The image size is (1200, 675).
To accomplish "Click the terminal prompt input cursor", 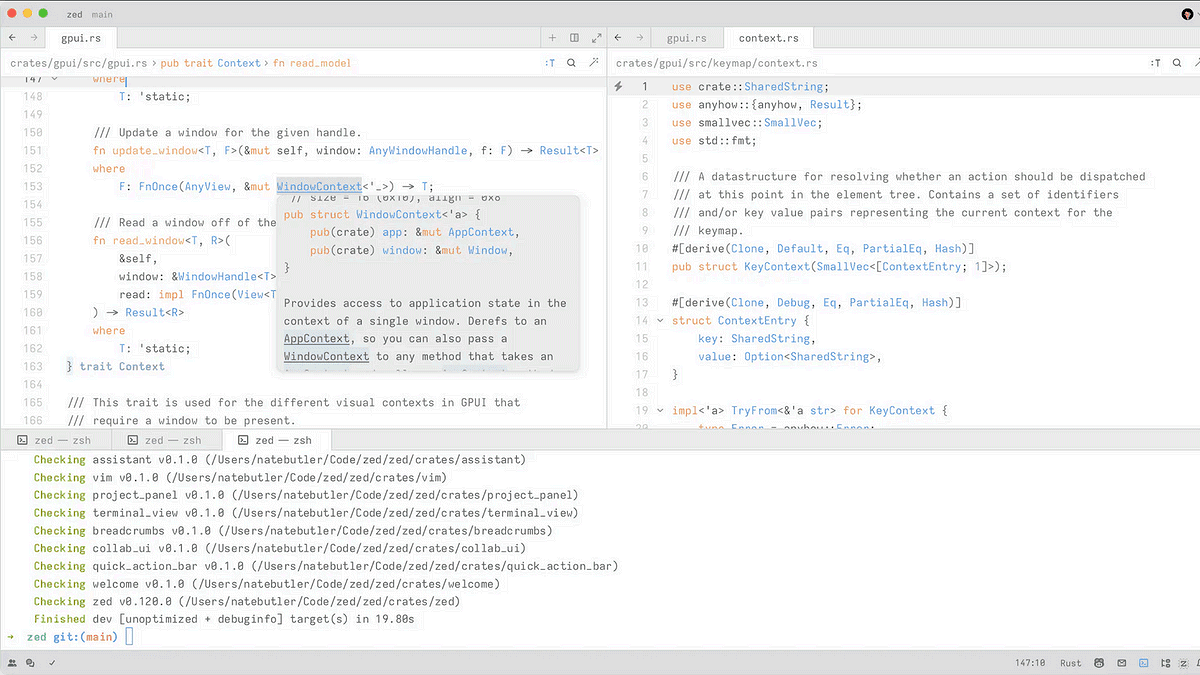I will [x=129, y=637].
